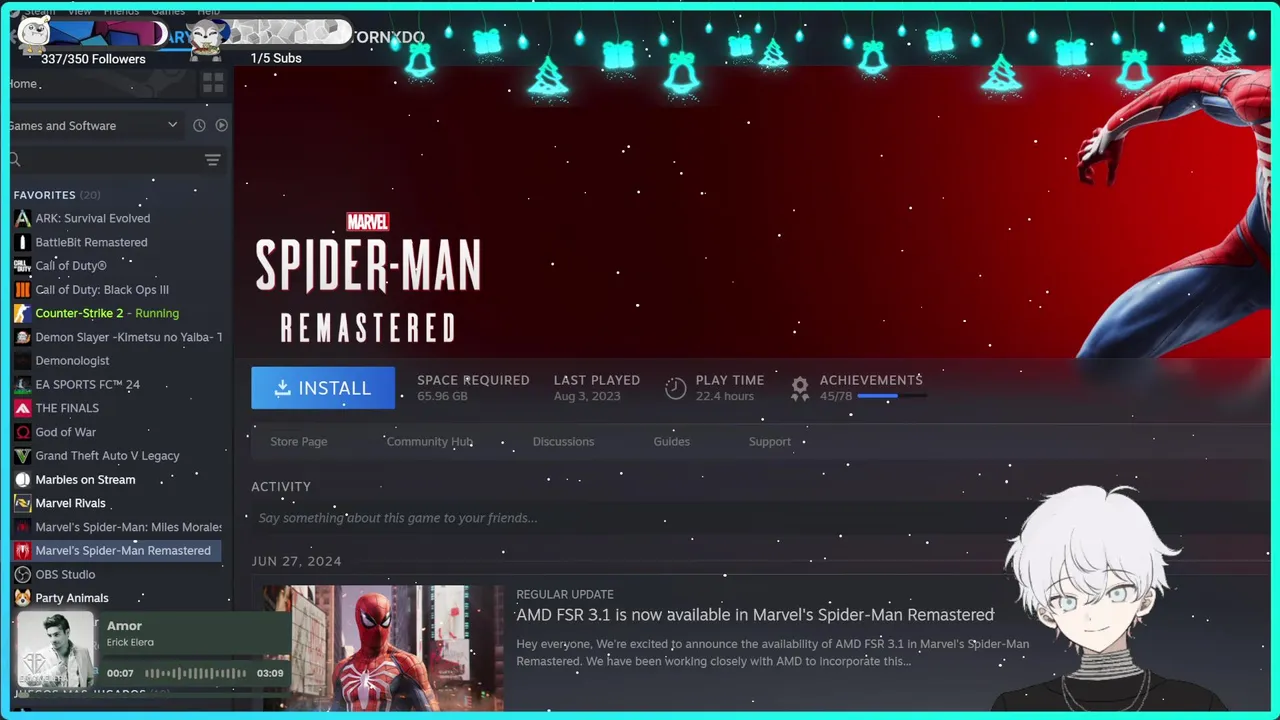Click the 65.96 GB space required value
The height and width of the screenshot is (720, 1280).
[442, 396]
